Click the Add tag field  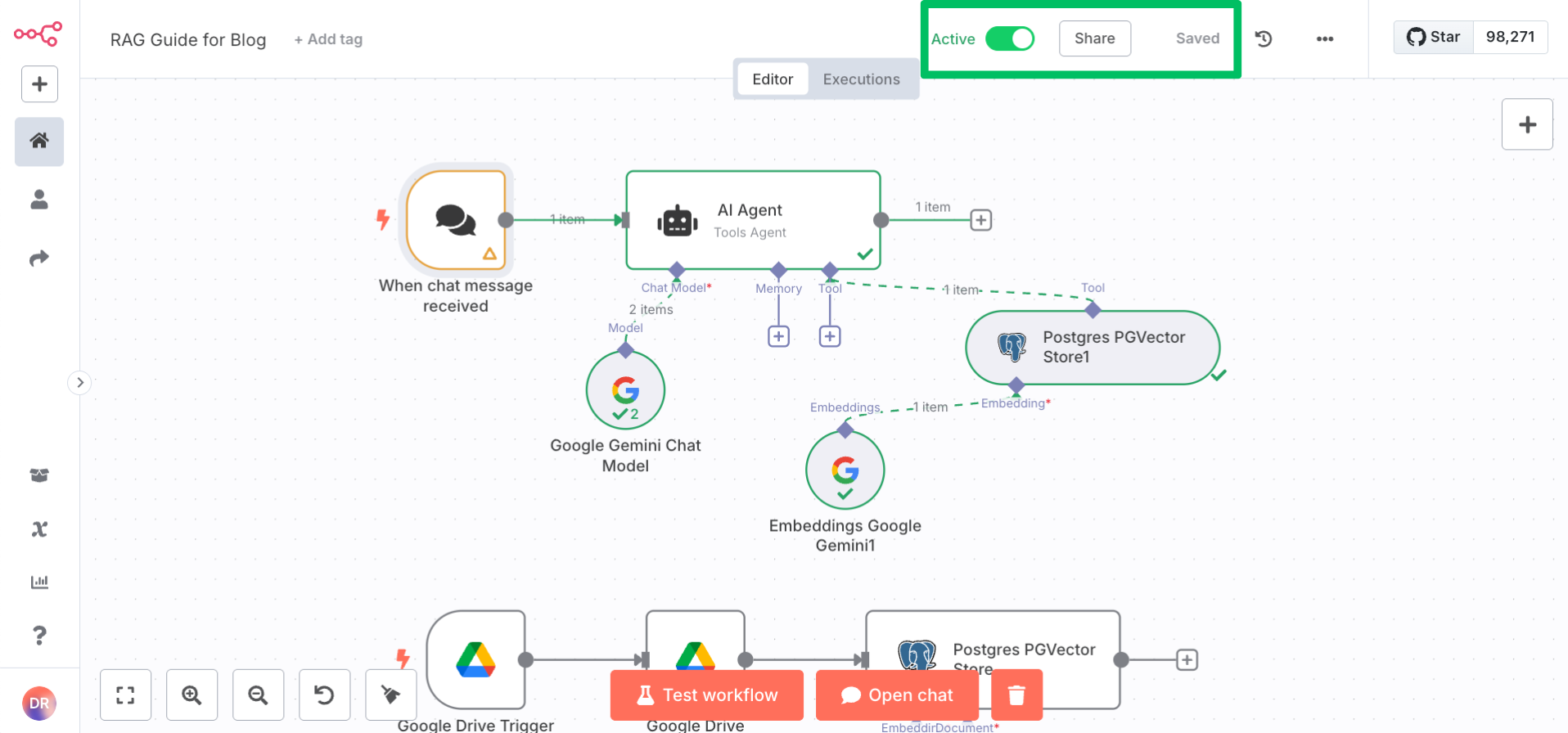point(328,39)
